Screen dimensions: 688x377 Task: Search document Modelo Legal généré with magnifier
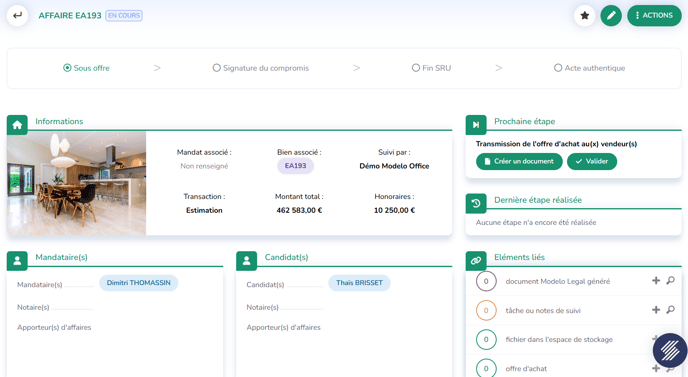pyautogui.click(x=670, y=280)
